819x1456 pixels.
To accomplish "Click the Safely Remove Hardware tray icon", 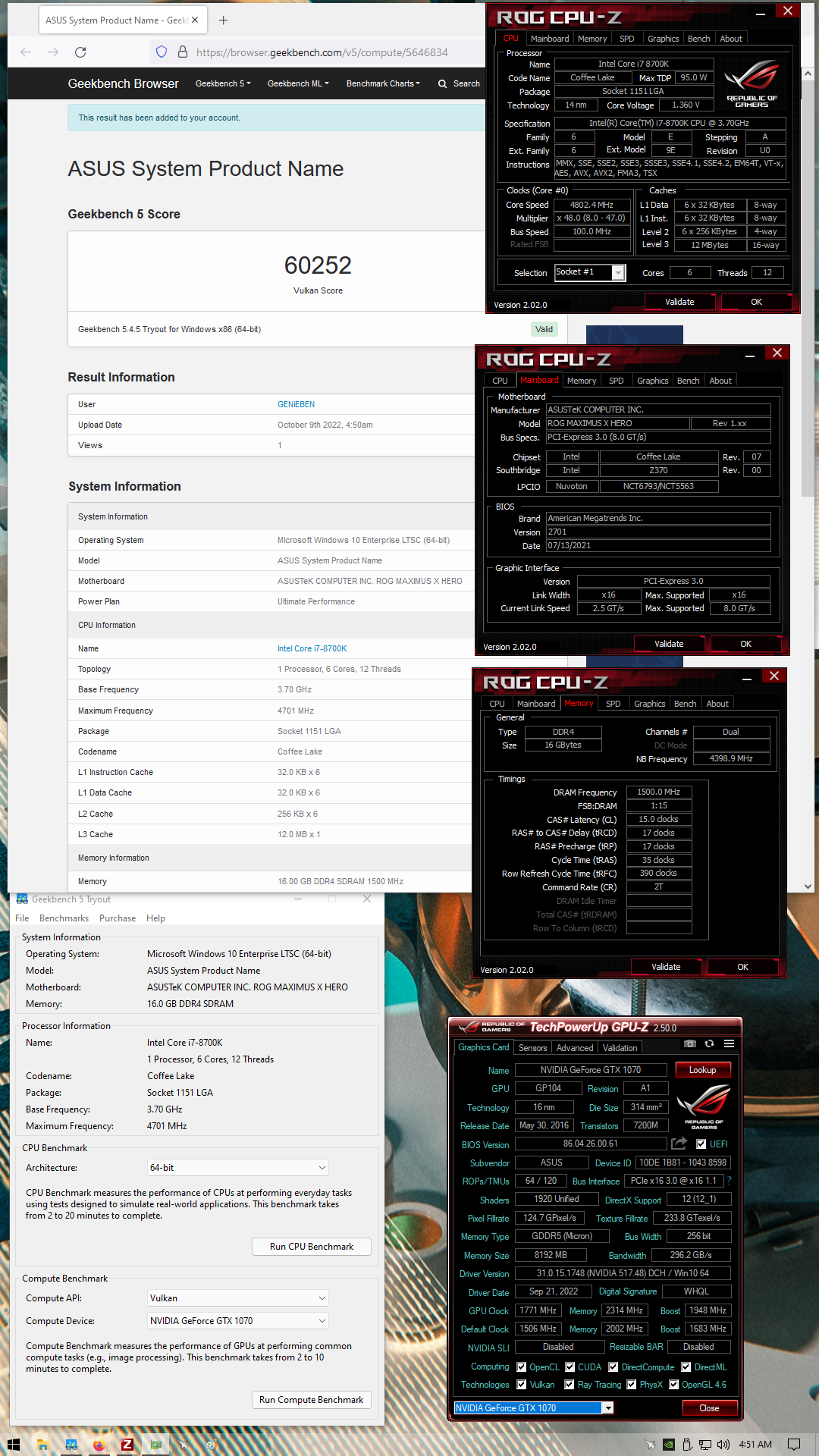I will pos(687,1445).
